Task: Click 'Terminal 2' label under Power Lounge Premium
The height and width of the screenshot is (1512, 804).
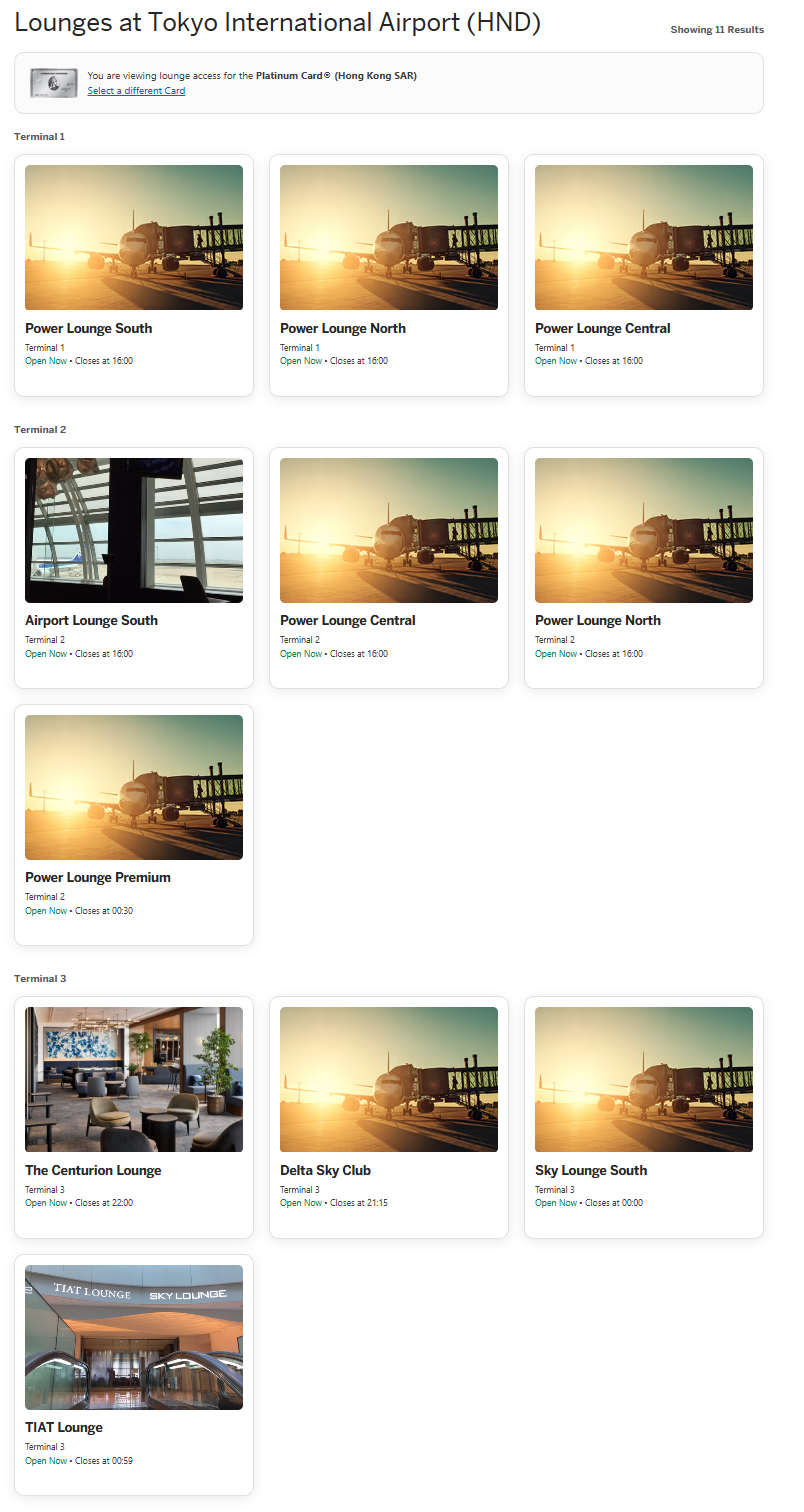Action: pyautogui.click(x=45, y=897)
